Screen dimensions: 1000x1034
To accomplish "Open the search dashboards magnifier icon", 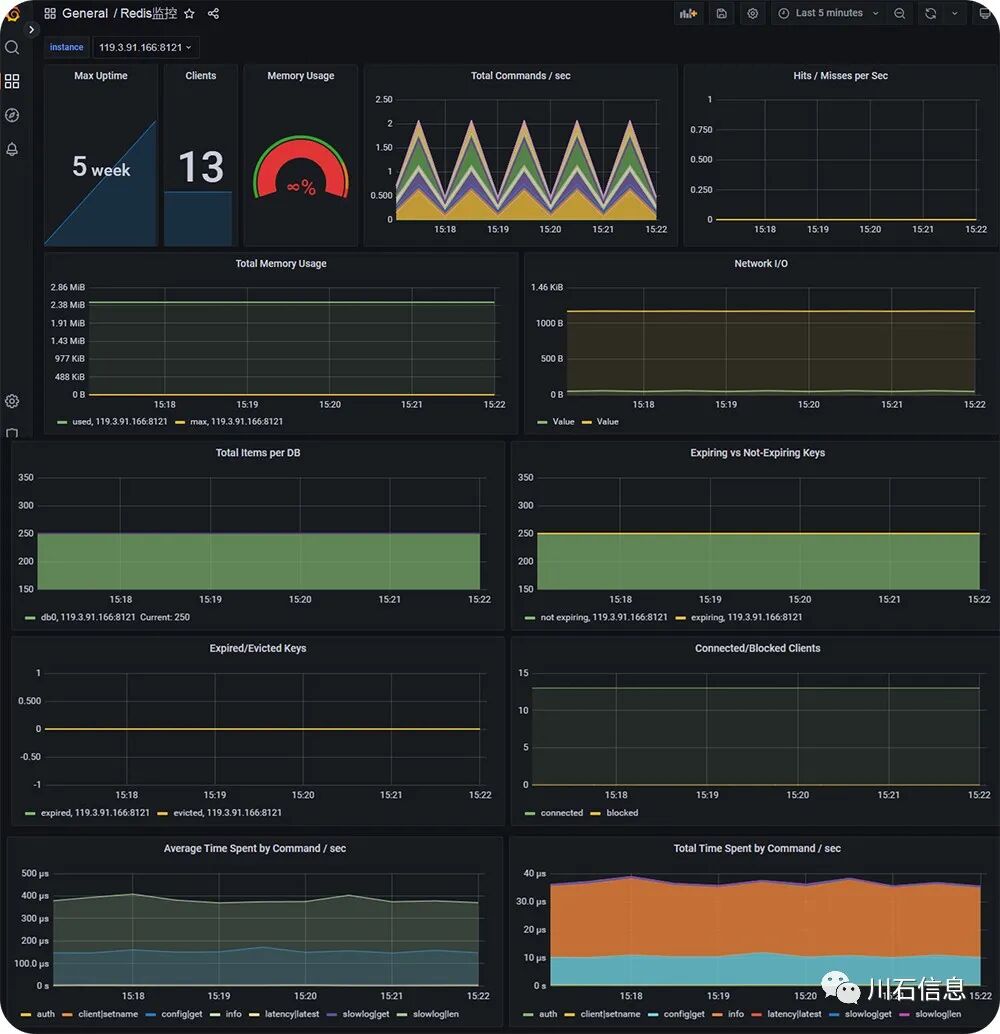I will pos(12,47).
